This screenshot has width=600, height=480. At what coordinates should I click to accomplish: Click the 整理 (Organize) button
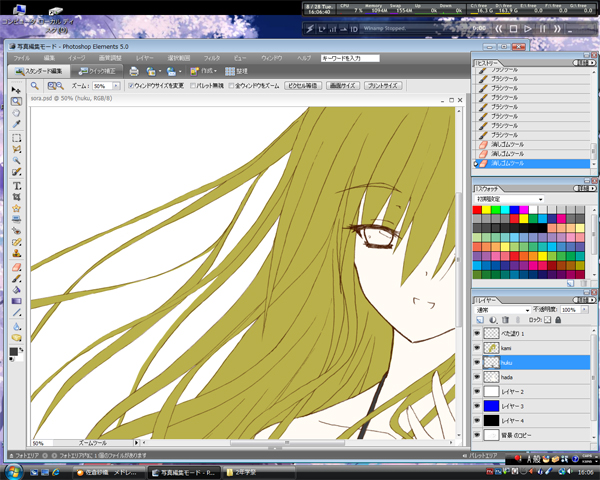coord(236,71)
